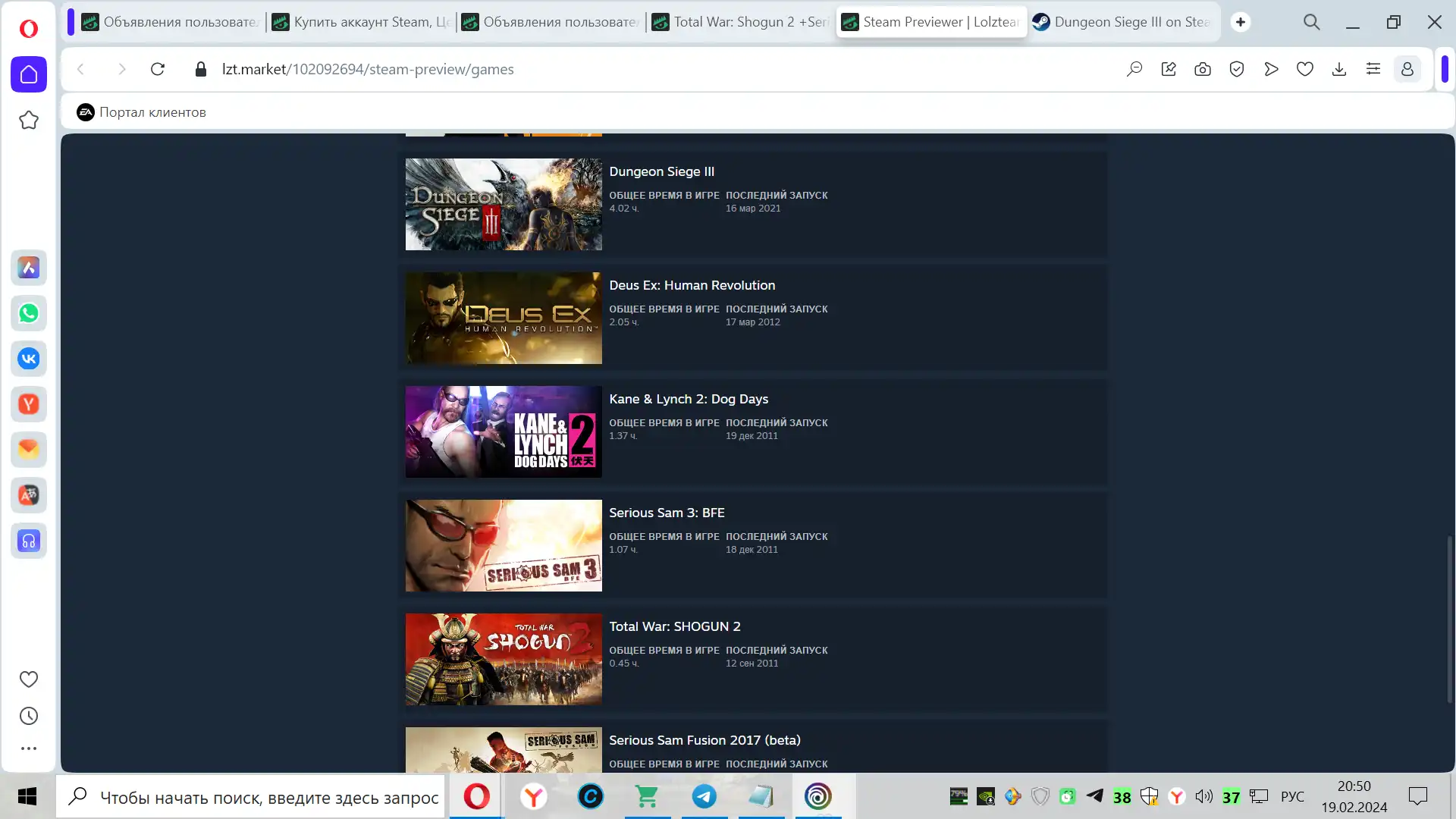The image size is (1456, 819).
Task: Take a snapshot with camera icon
Action: click(x=1203, y=69)
